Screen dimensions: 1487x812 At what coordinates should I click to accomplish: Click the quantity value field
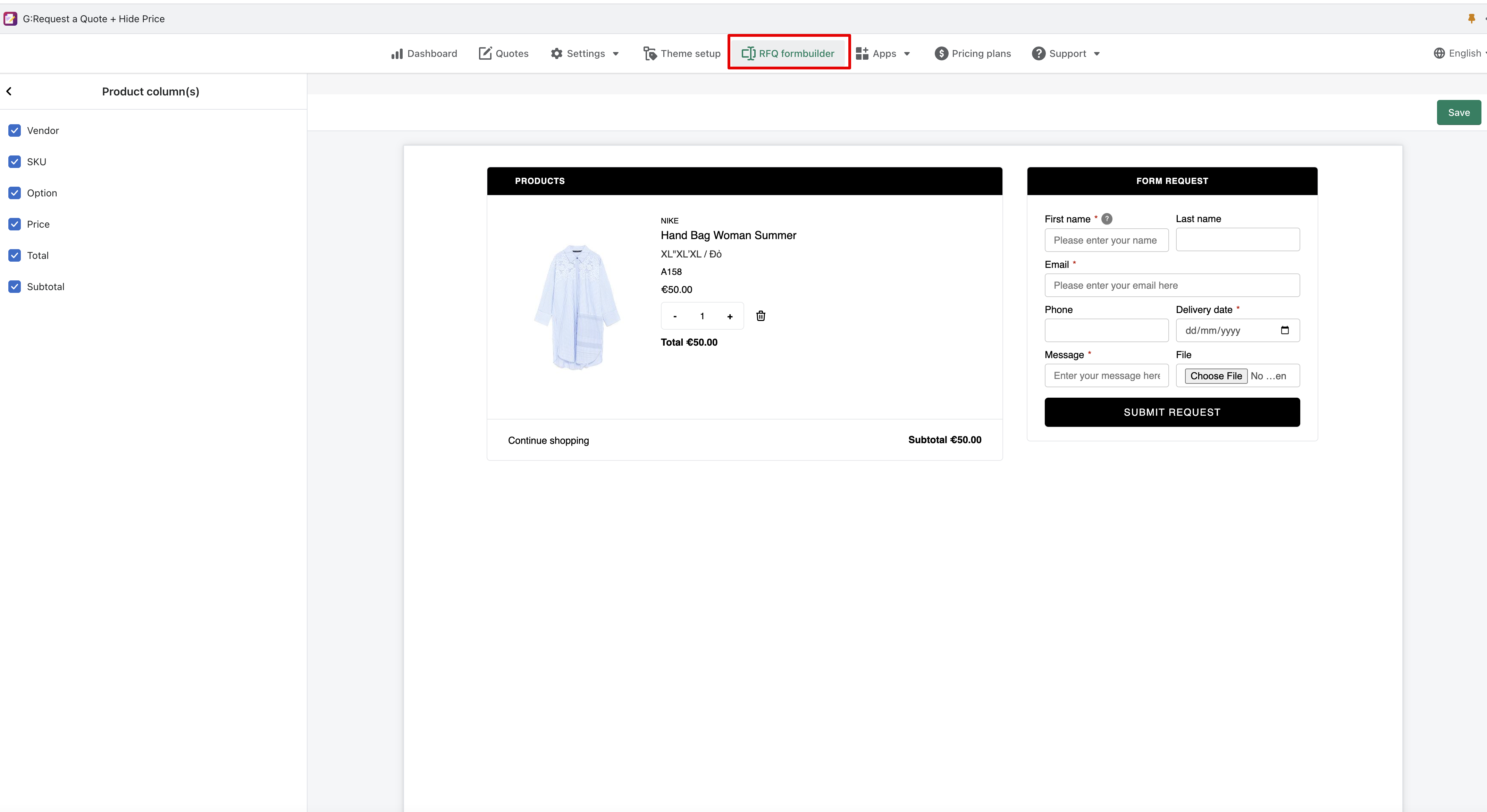pos(702,316)
